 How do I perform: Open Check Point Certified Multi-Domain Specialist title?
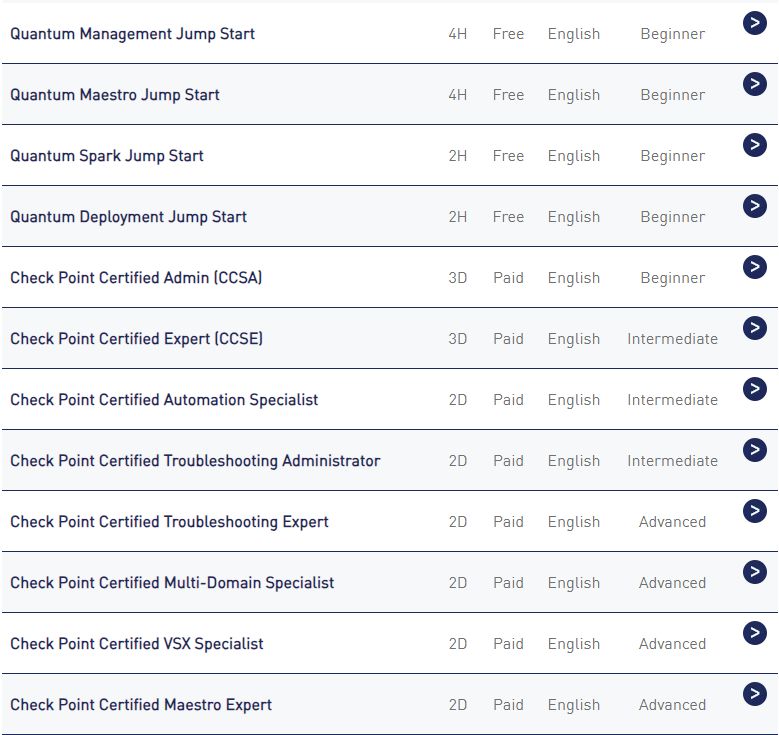click(172, 583)
